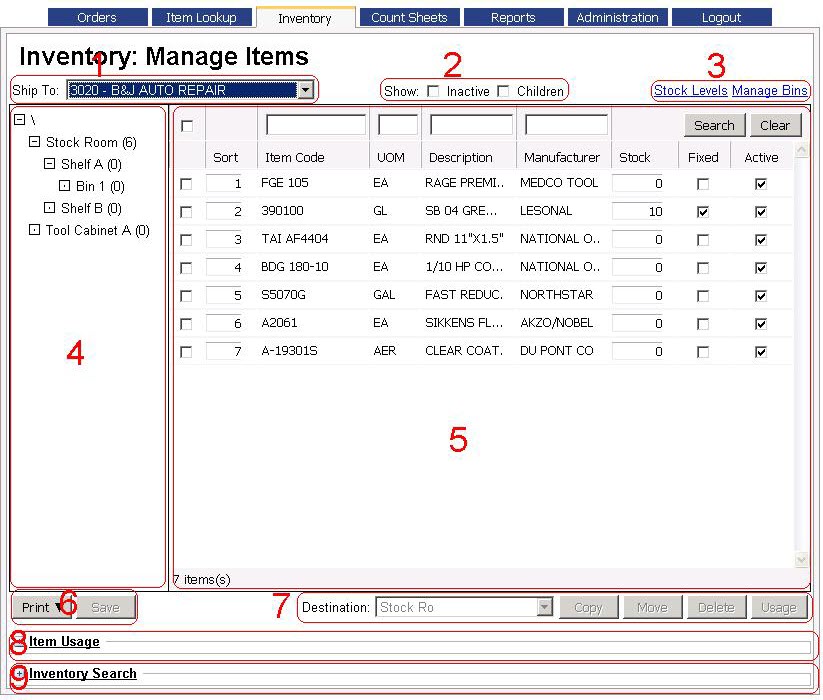
Task: Open the Ship To dropdown
Action: (305, 90)
